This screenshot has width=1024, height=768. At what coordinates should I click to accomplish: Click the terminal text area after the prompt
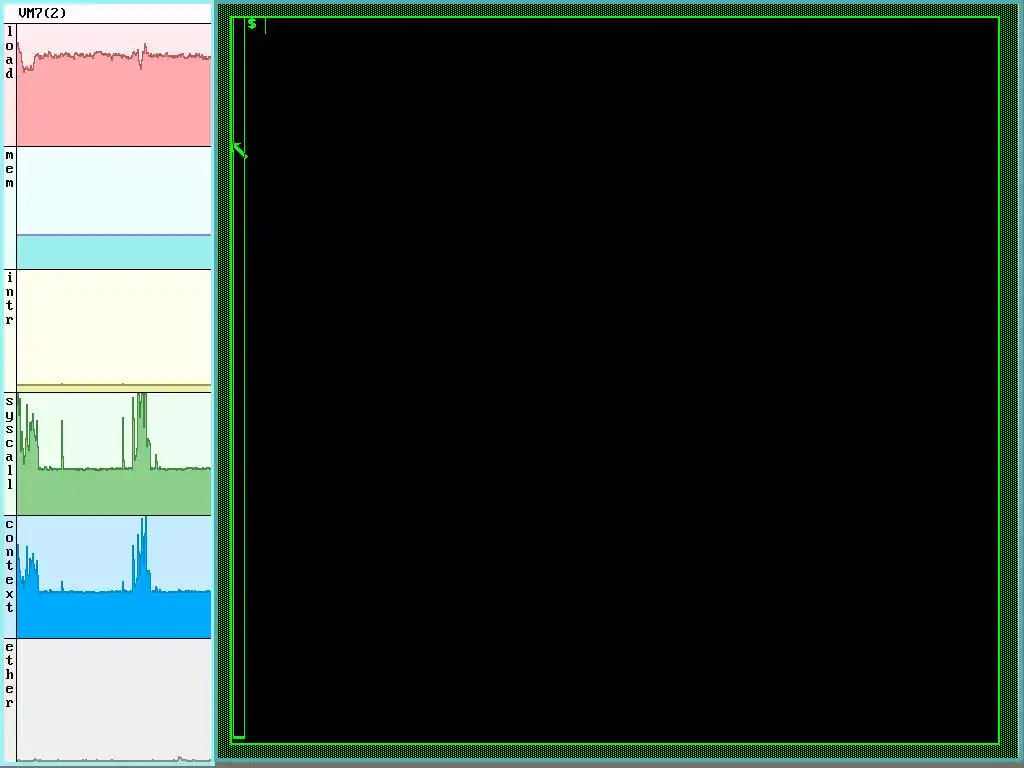click(x=622, y=380)
